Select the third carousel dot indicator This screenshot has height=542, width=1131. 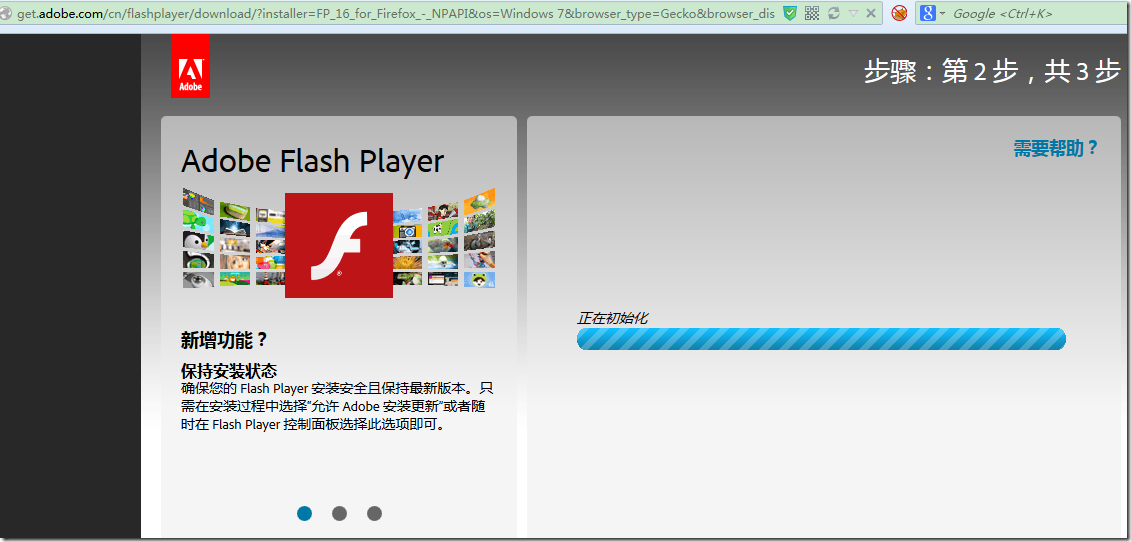[374, 513]
